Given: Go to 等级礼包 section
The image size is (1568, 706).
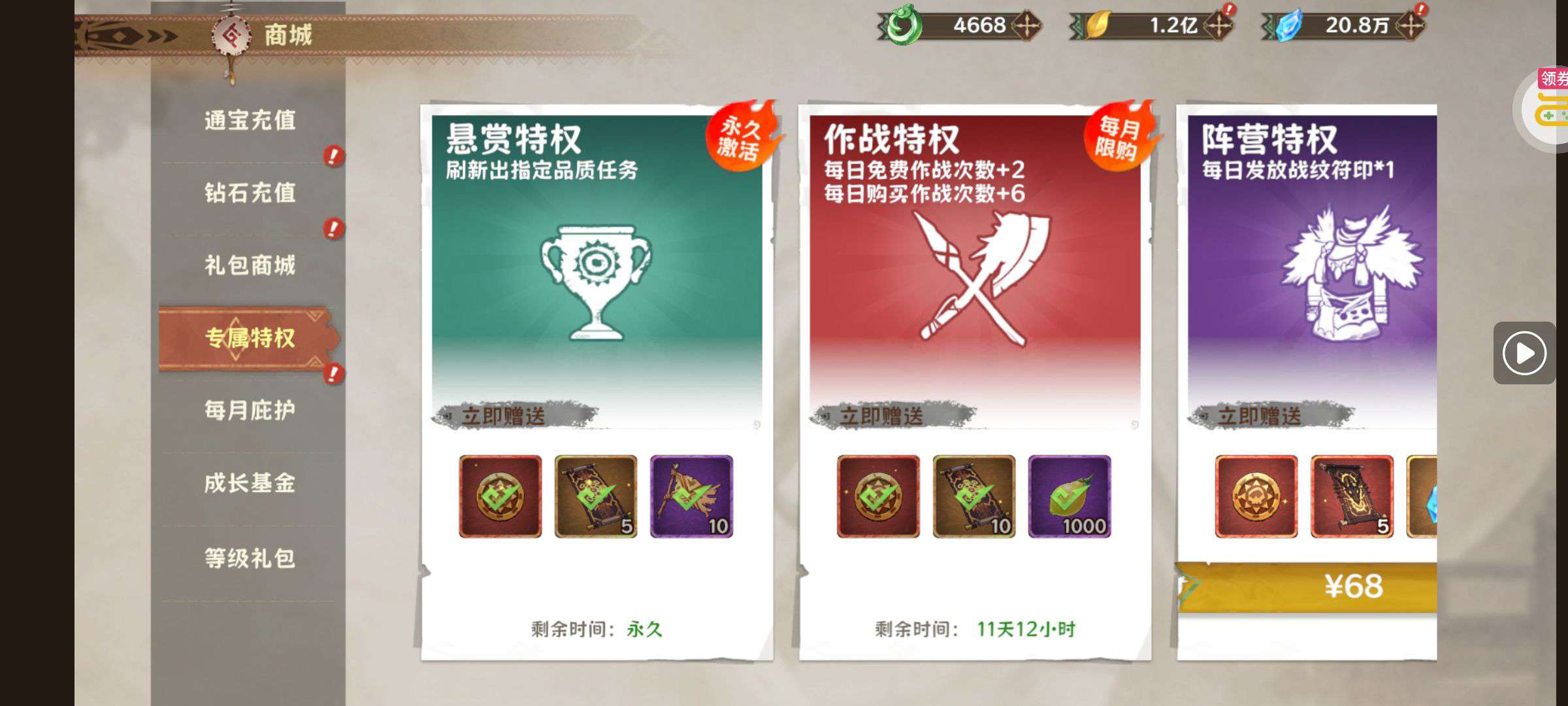Looking at the screenshot, I should 249,558.
